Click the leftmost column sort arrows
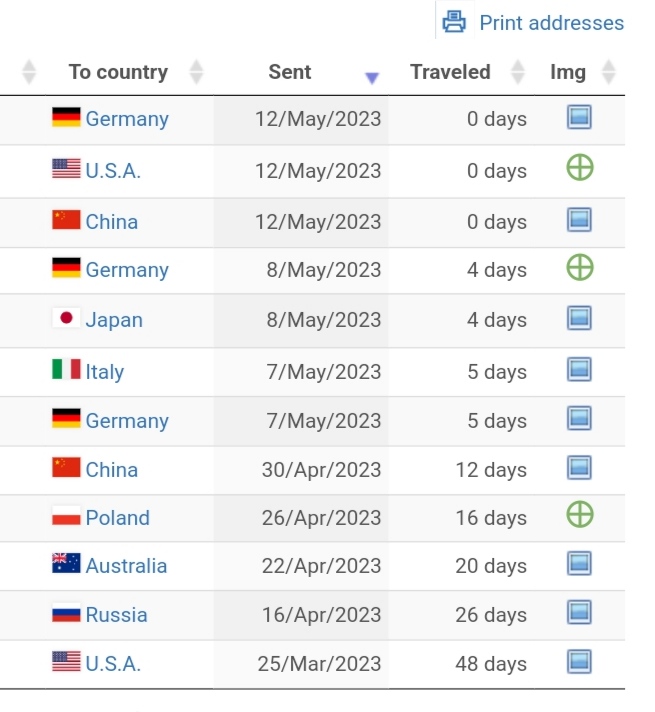This screenshot has height=712, width=655. click(x=29, y=72)
